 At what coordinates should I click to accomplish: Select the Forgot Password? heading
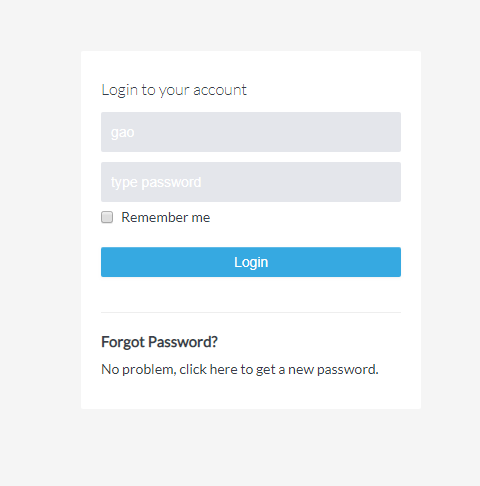pyautogui.click(x=159, y=342)
